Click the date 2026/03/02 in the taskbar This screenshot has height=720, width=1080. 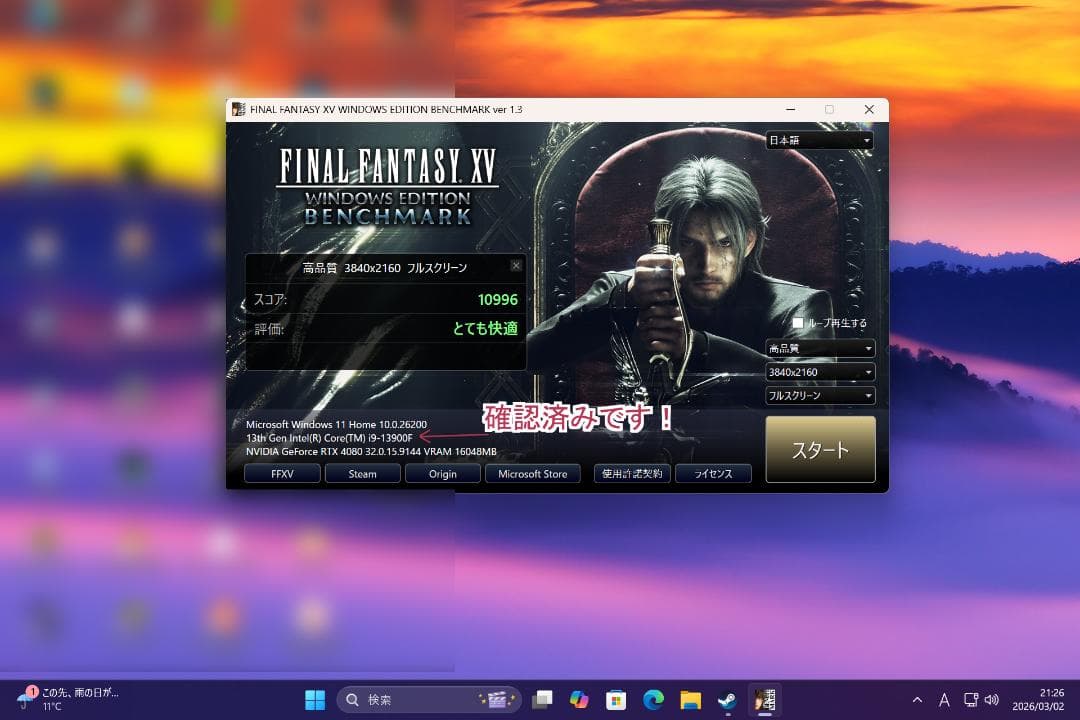pyautogui.click(x=1038, y=707)
